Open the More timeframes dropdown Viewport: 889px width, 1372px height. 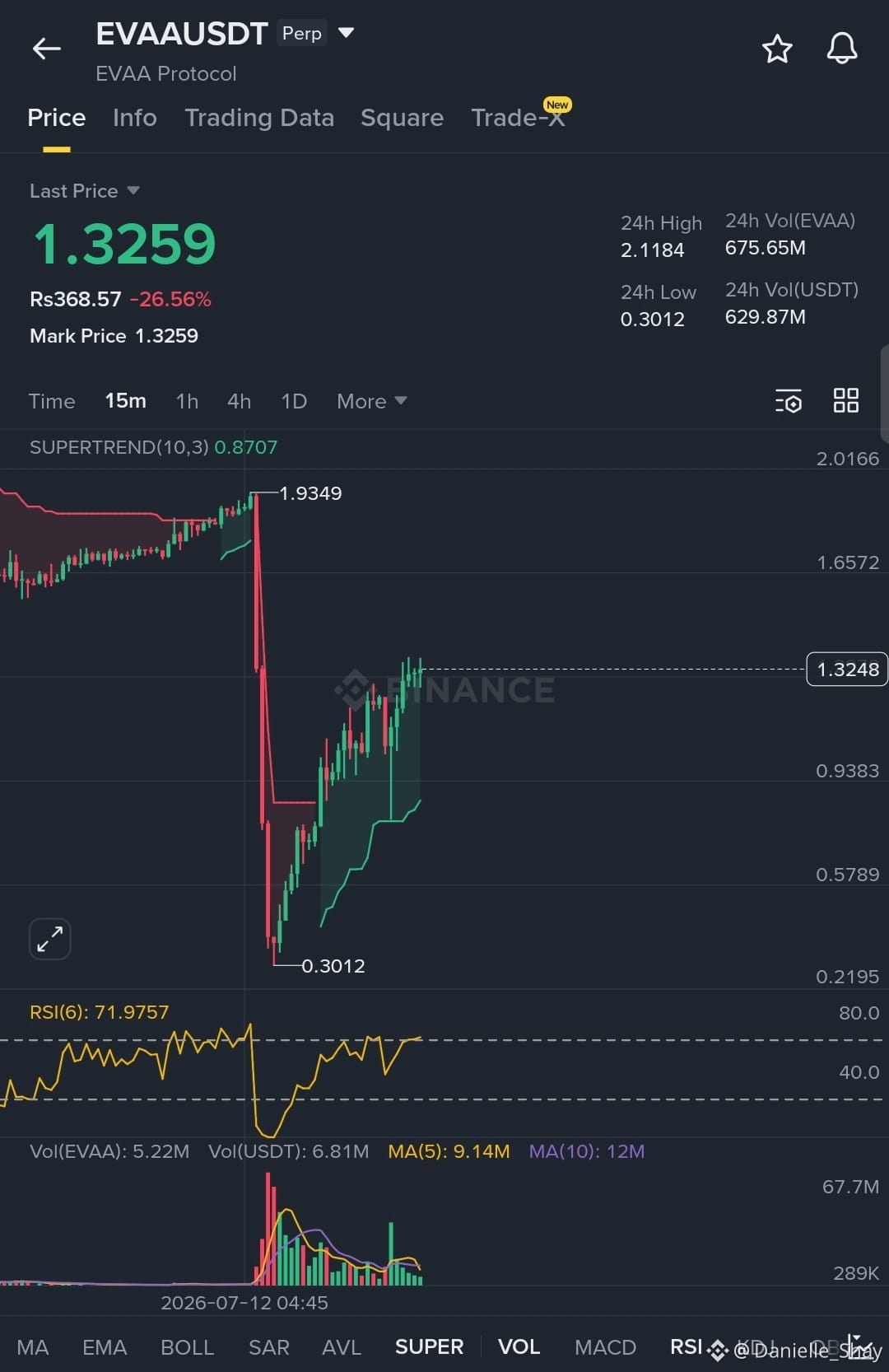372,401
